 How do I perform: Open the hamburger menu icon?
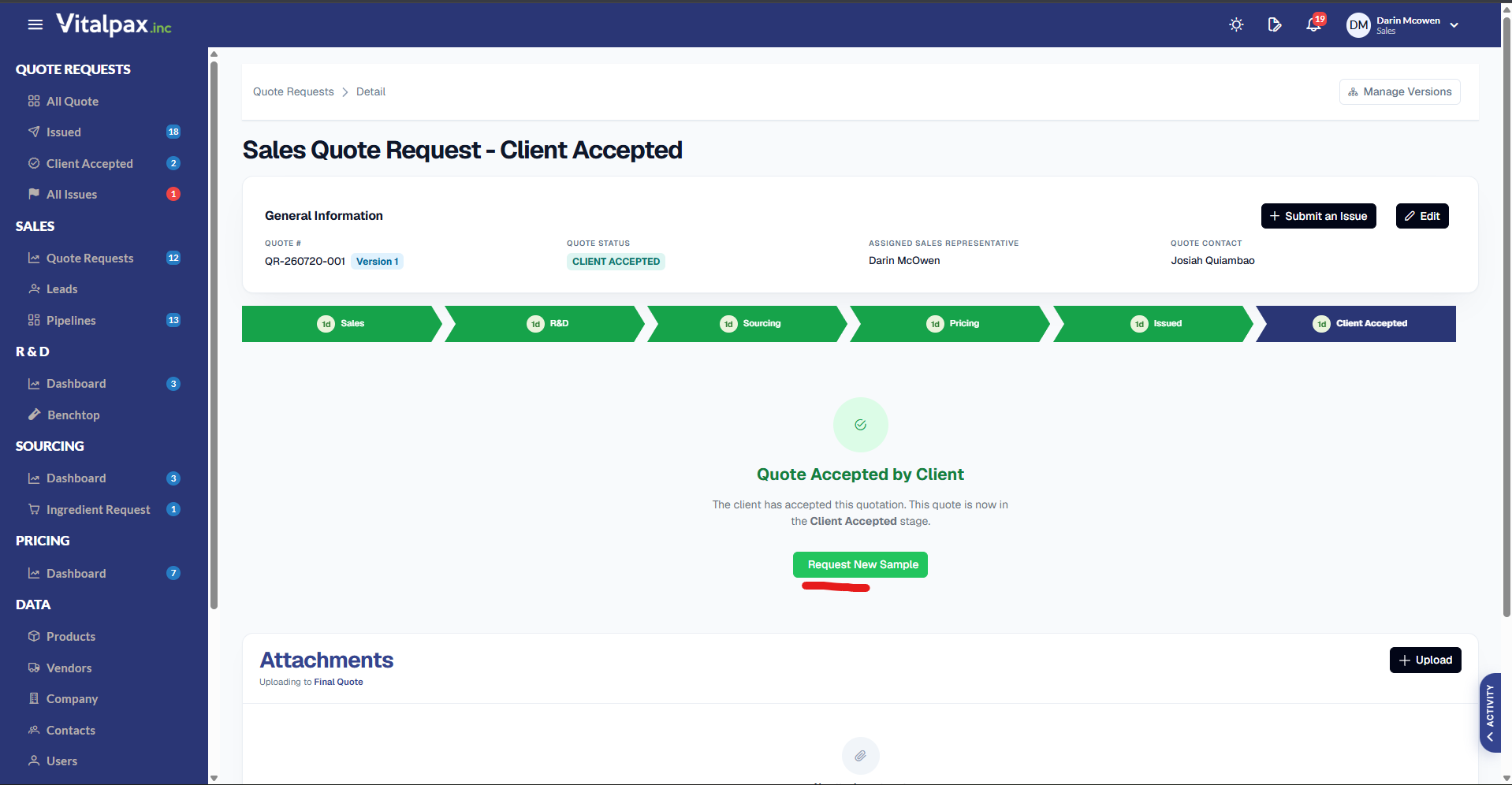pos(35,24)
